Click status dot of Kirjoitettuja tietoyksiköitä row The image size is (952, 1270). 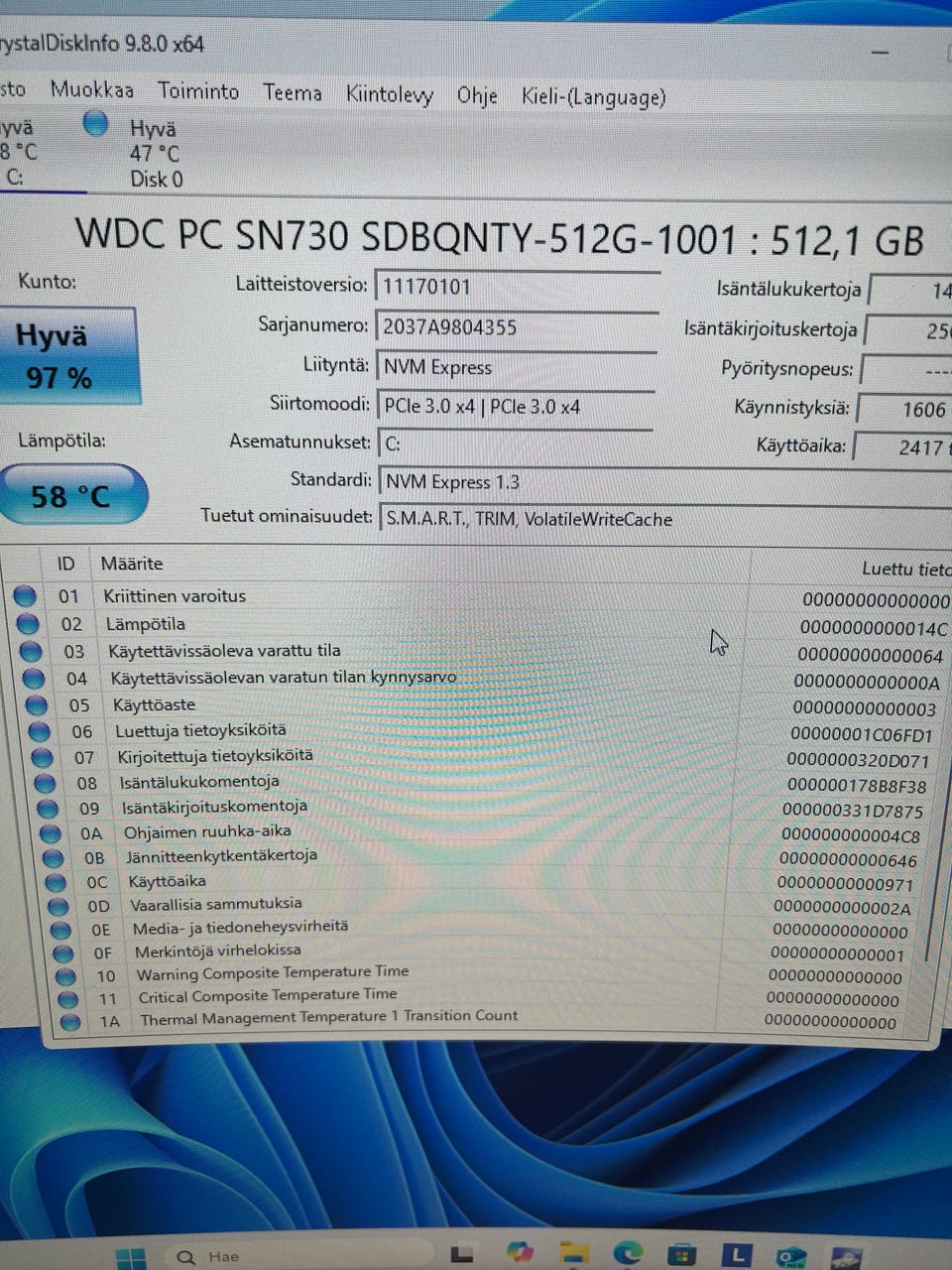coord(43,758)
